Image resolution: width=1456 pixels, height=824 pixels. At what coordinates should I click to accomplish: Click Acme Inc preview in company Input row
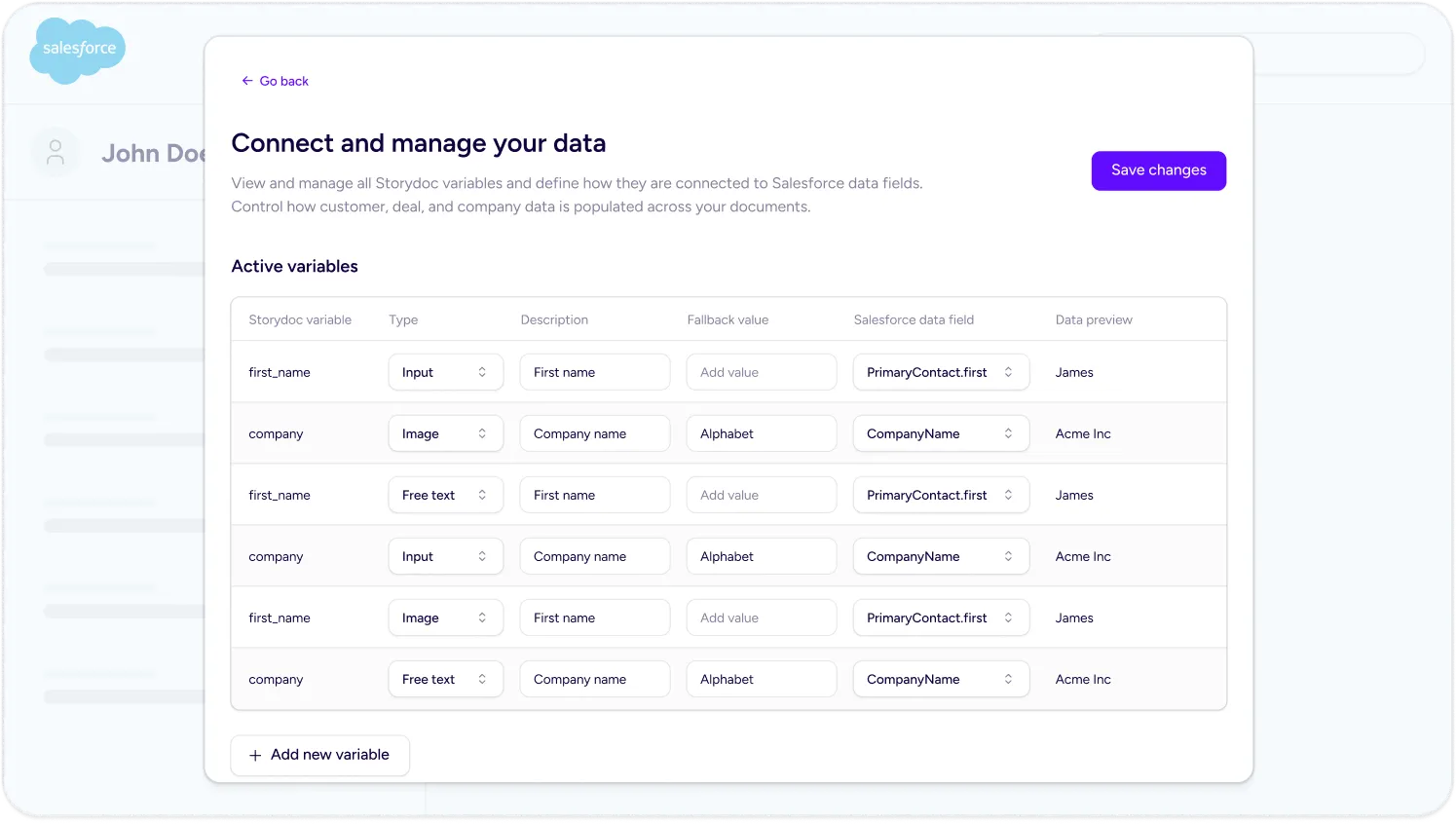[1083, 556]
